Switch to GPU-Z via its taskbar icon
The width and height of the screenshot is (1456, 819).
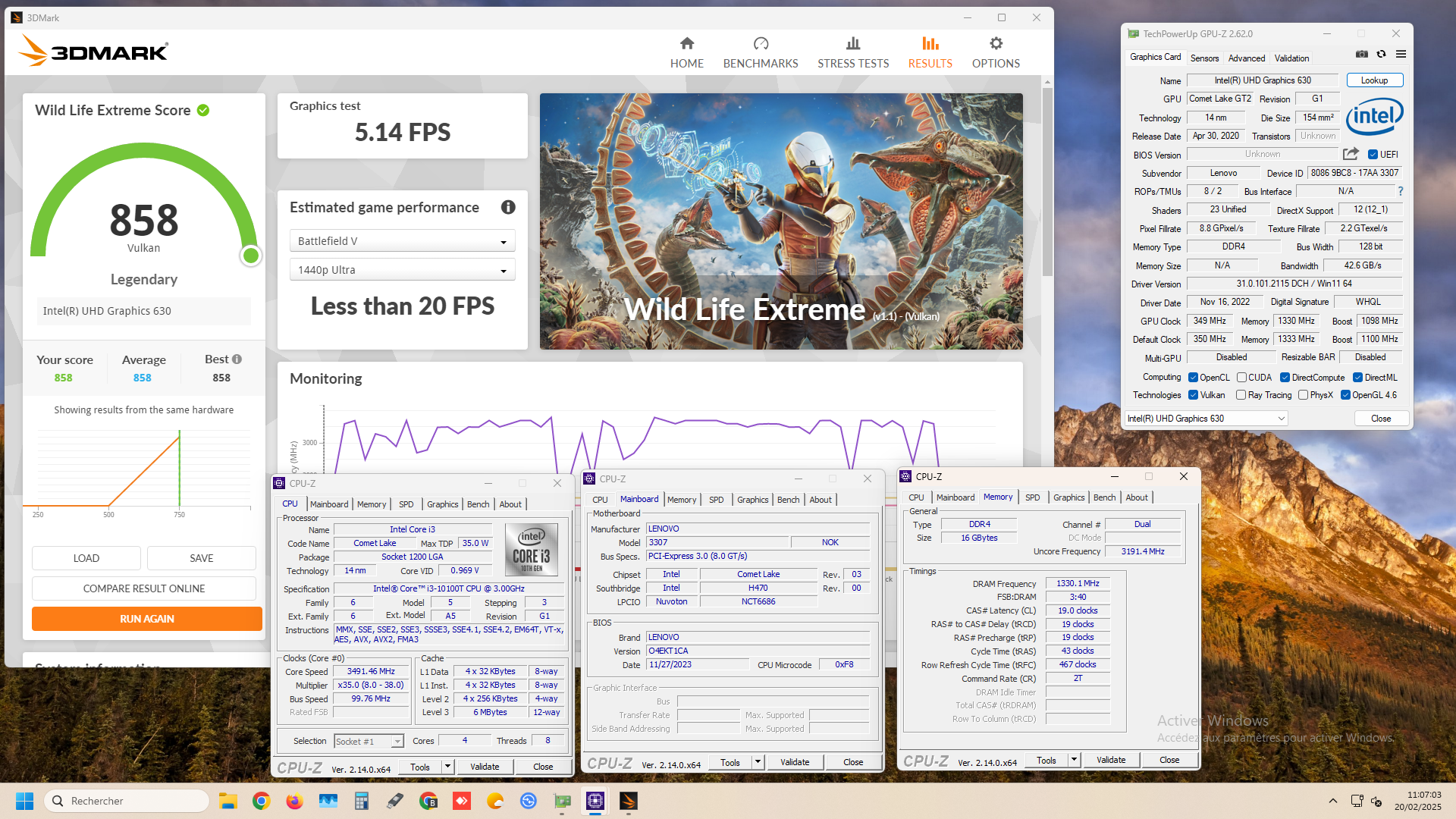562,801
